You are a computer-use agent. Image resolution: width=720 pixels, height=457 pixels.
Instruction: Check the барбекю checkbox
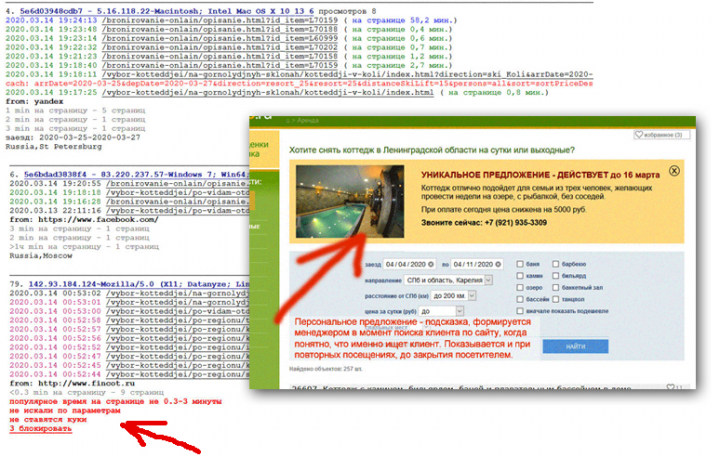point(556,264)
